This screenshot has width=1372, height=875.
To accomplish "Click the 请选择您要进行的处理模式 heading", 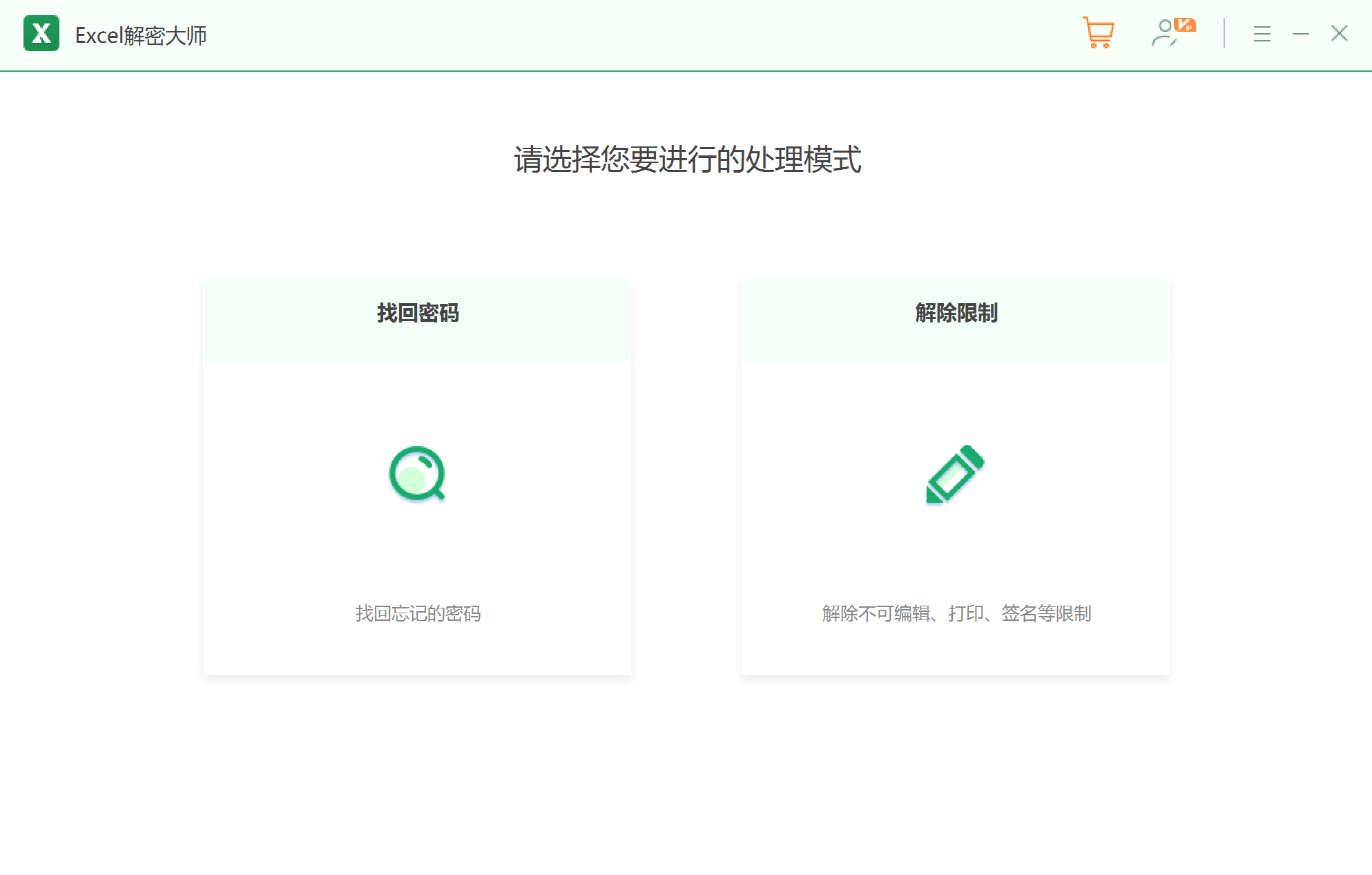I will tap(687, 160).
